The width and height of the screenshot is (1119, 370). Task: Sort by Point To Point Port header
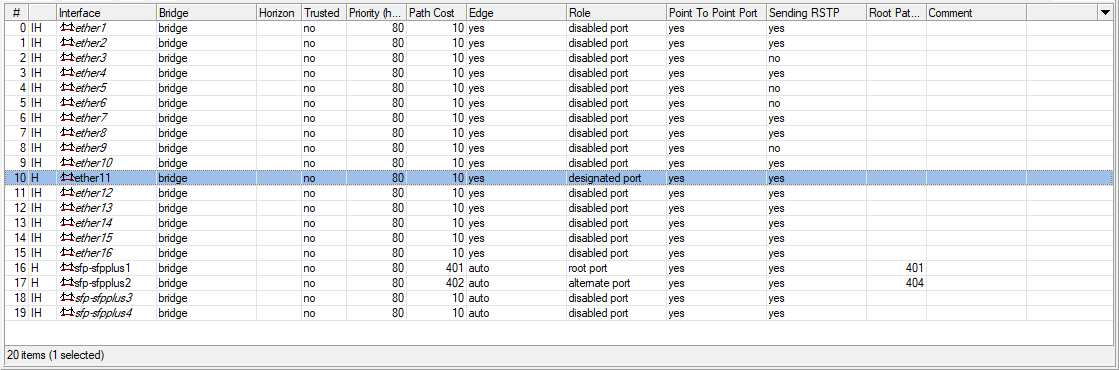pos(716,13)
